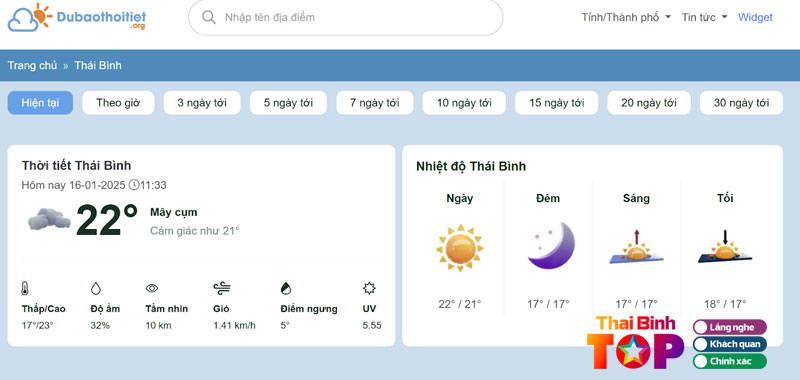Expand the Tin tức menu
This screenshot has width=800, height=380.
[x=704, y=17]
